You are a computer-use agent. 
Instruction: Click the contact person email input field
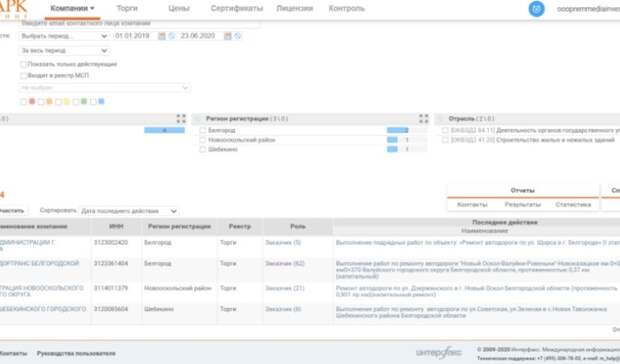[139, 23]
